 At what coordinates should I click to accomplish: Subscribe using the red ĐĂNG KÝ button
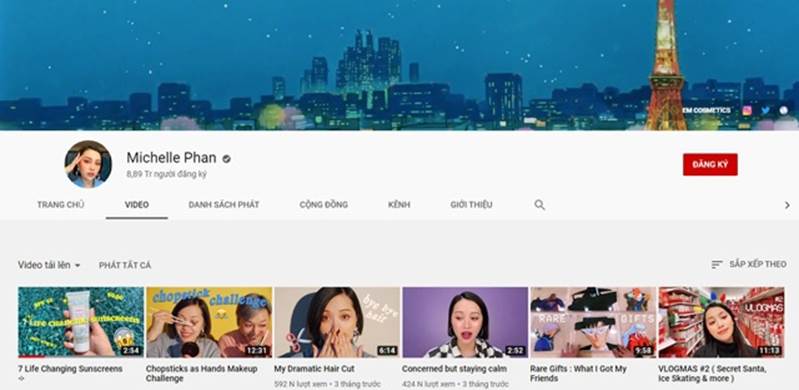pyautogui.click(x=710, y=165)
